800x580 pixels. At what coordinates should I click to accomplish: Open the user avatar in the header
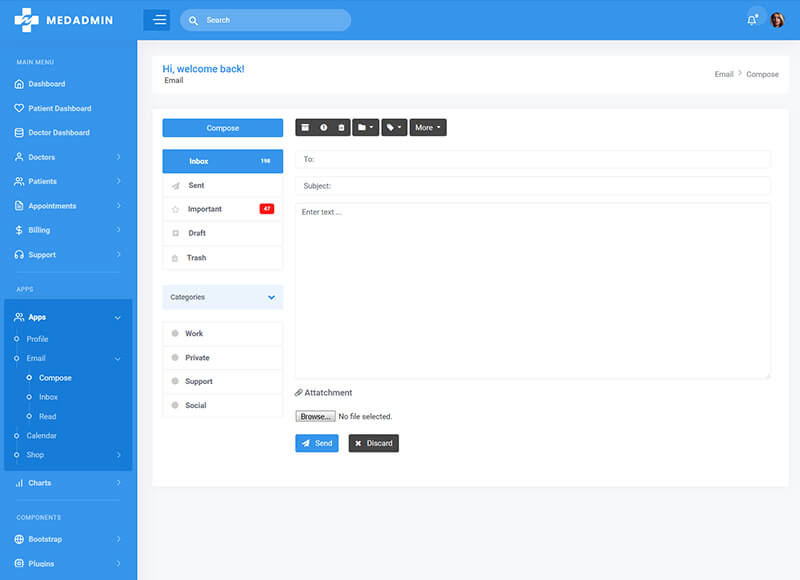[x=777, y=20]
